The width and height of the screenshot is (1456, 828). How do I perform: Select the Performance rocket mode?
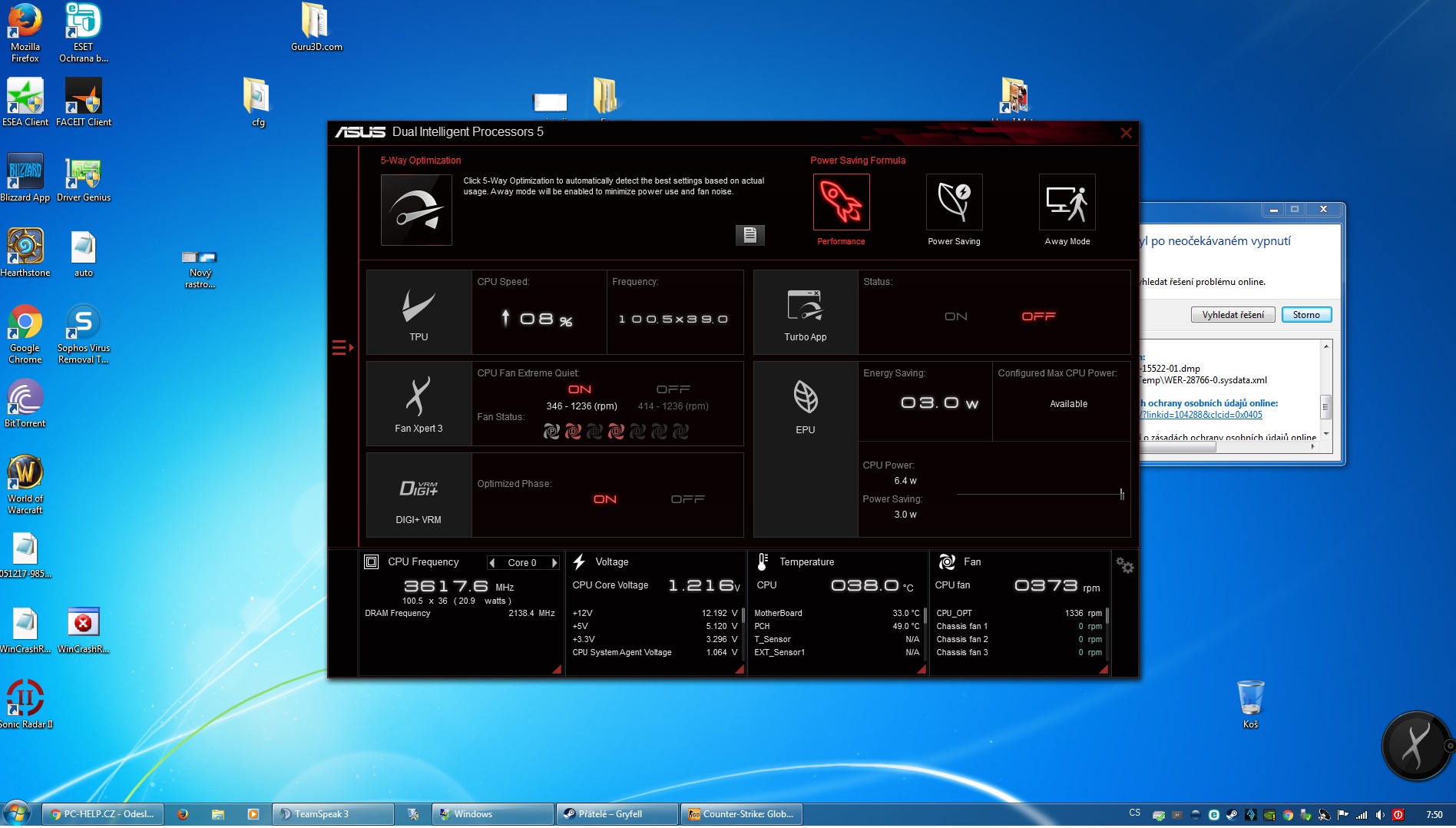point(841,202)
